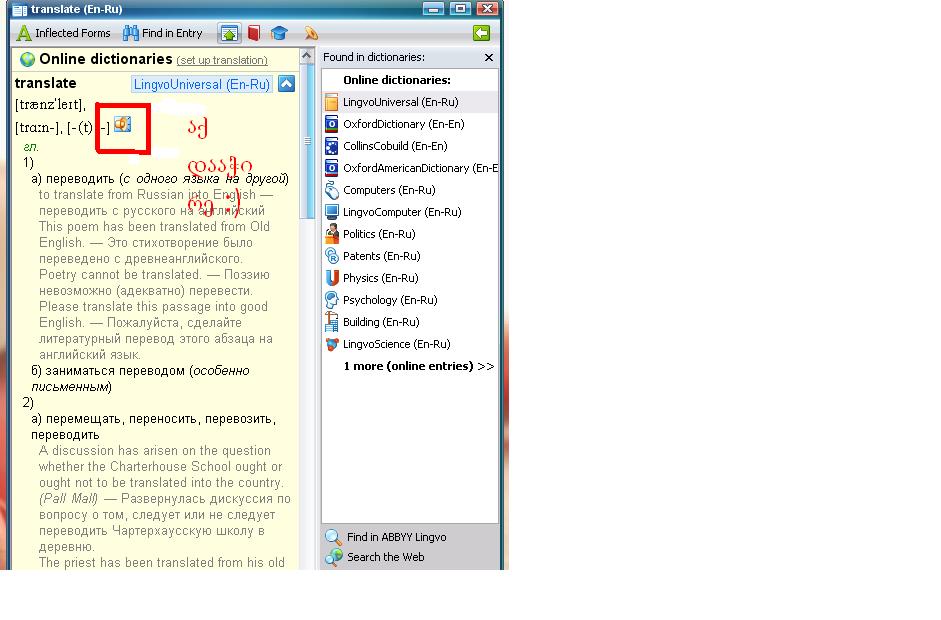Click заниматься переводом translation line
The height and width of the screenshot is (620, 941).
point(115,371)
